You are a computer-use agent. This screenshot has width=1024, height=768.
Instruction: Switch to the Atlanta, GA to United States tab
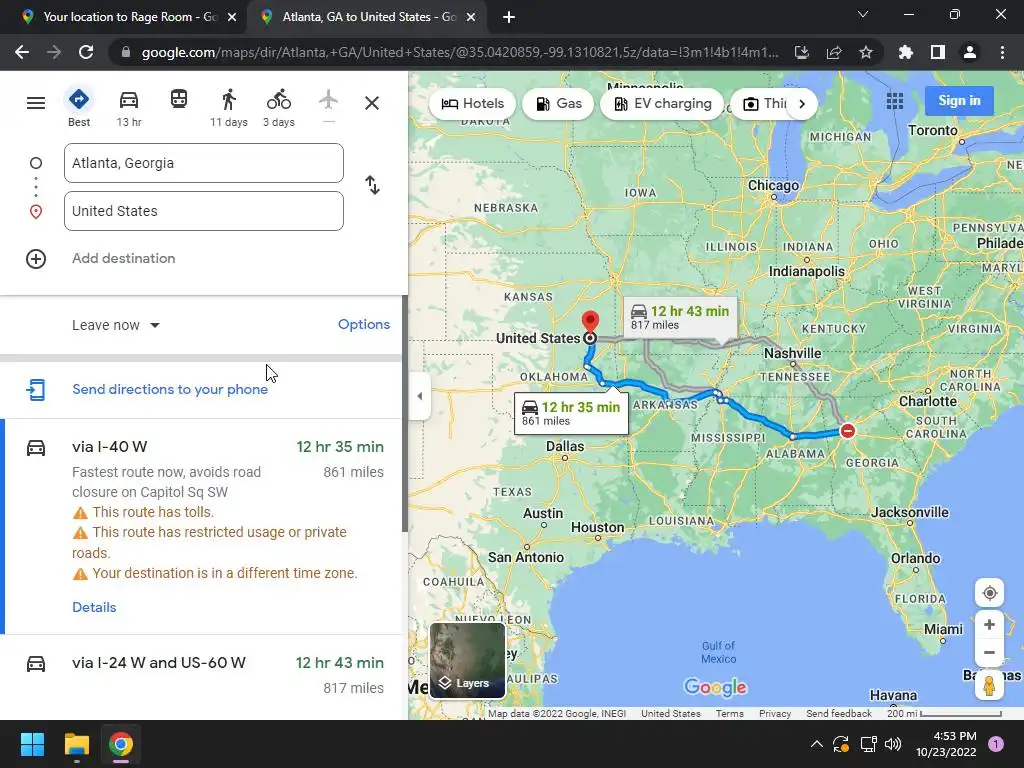(x=368, y=17)
